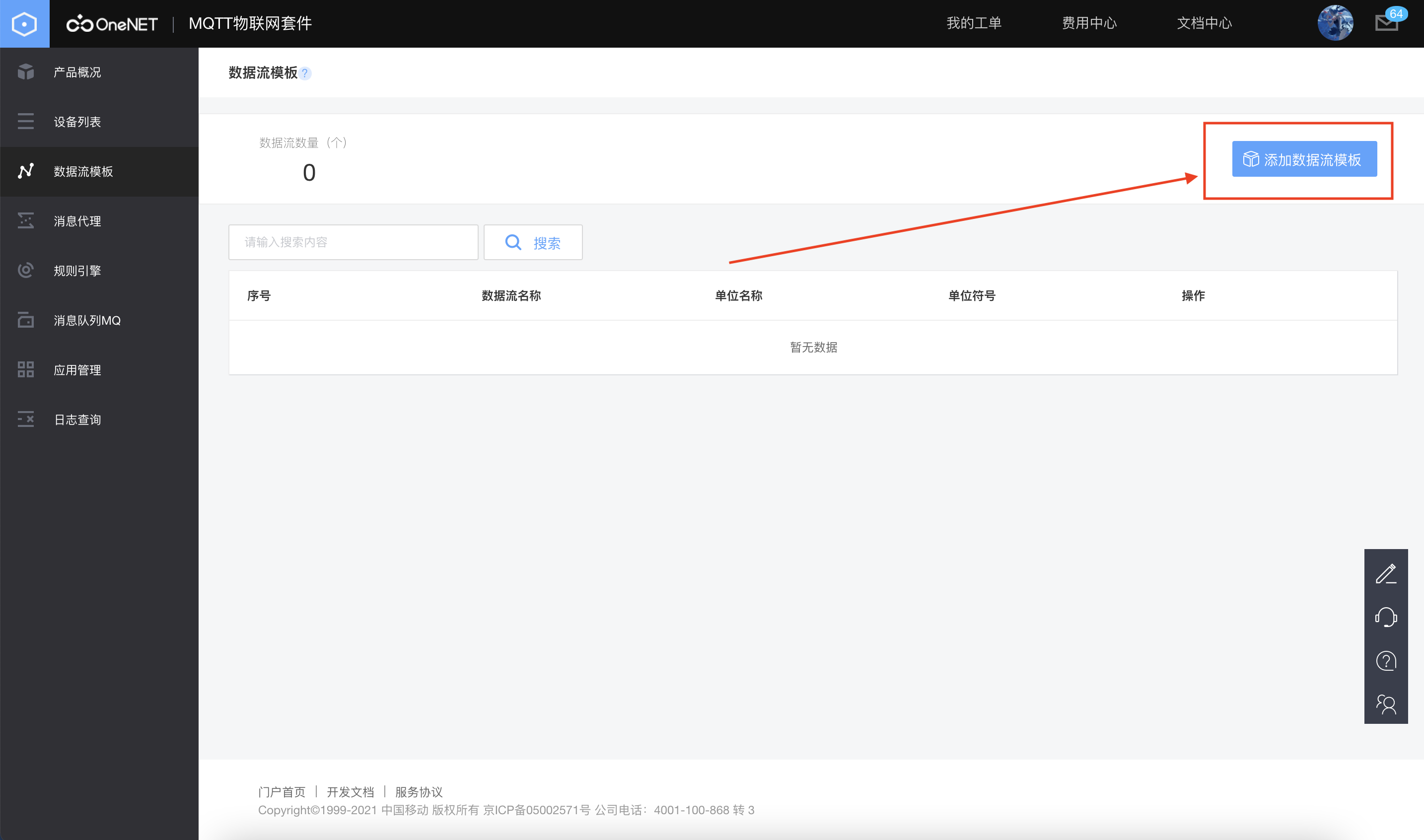The height and width of the screenshot is (840, 1424).
Task: Open 消息代理 from the sidebar
Action: click(25, 221)
